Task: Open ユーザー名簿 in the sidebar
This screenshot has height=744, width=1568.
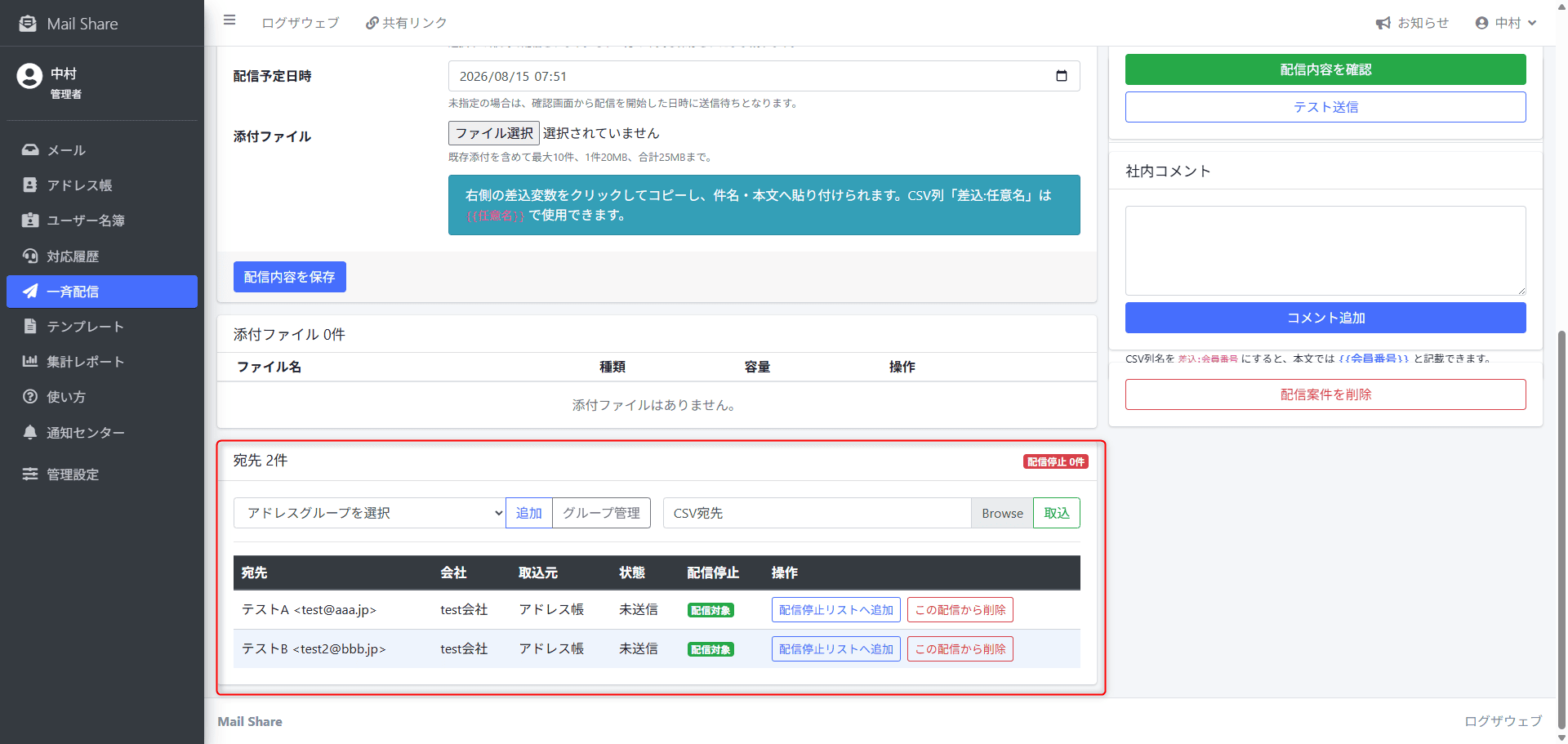Action: pyautogui.click(x=102, y=221)
